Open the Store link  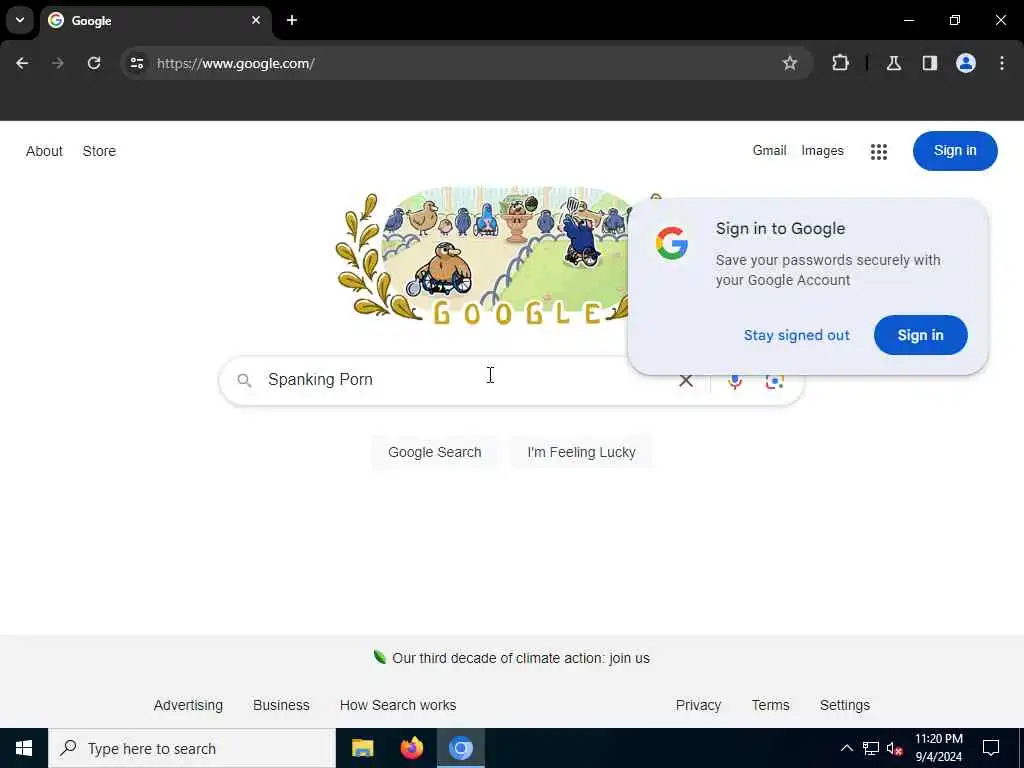pyautogui.click(x=99, y=151)
